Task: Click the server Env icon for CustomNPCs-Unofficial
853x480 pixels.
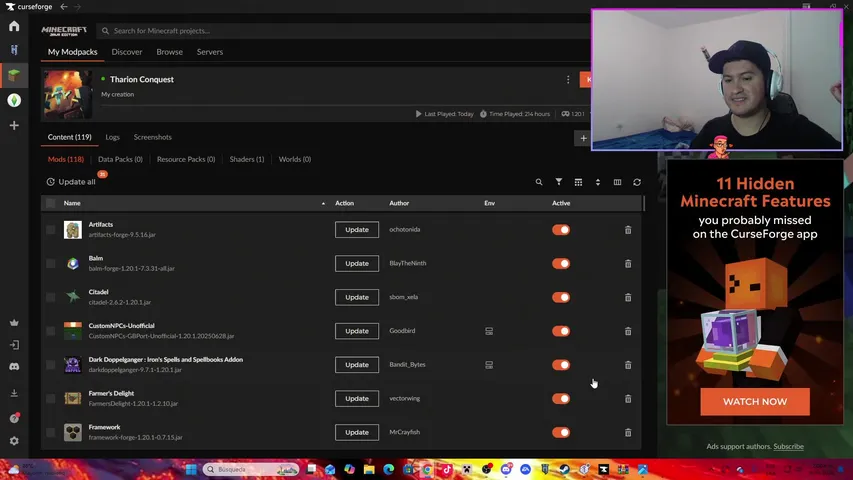Action: click(489, 331)
